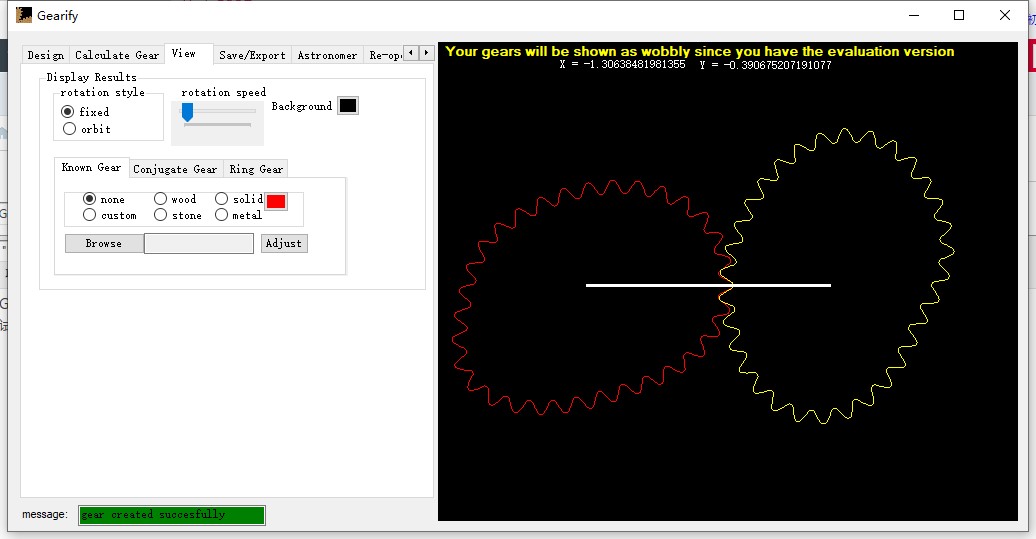Click the rotation speed slider handle
The image size is (1036, 539).
(188, 112)
